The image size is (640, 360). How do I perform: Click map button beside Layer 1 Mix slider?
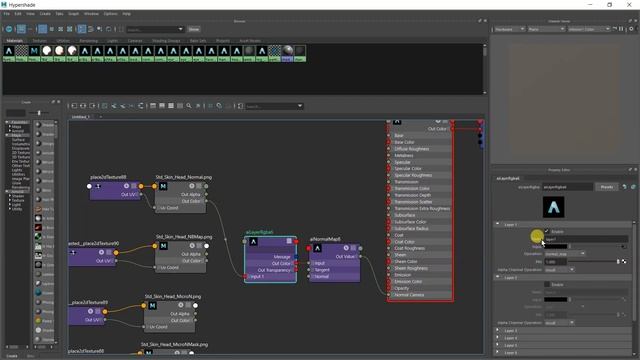pos(624,262)
